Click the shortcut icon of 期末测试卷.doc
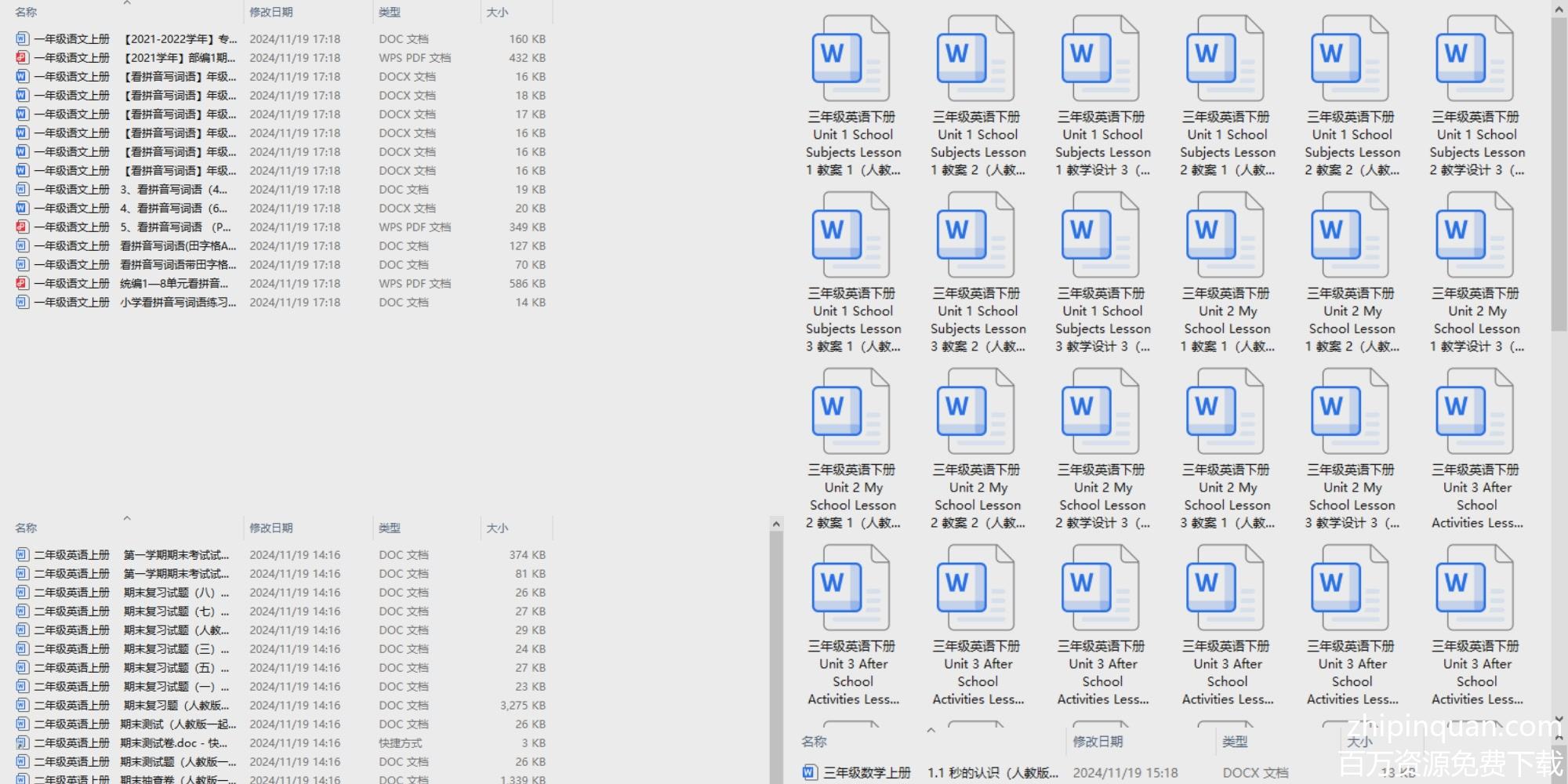 click(22, 743)
